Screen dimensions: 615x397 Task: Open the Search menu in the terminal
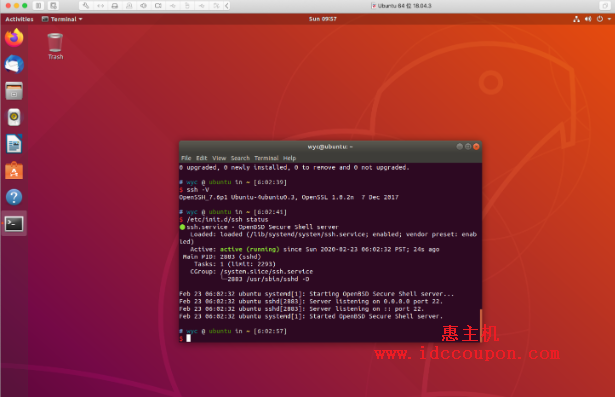[240, 158]
